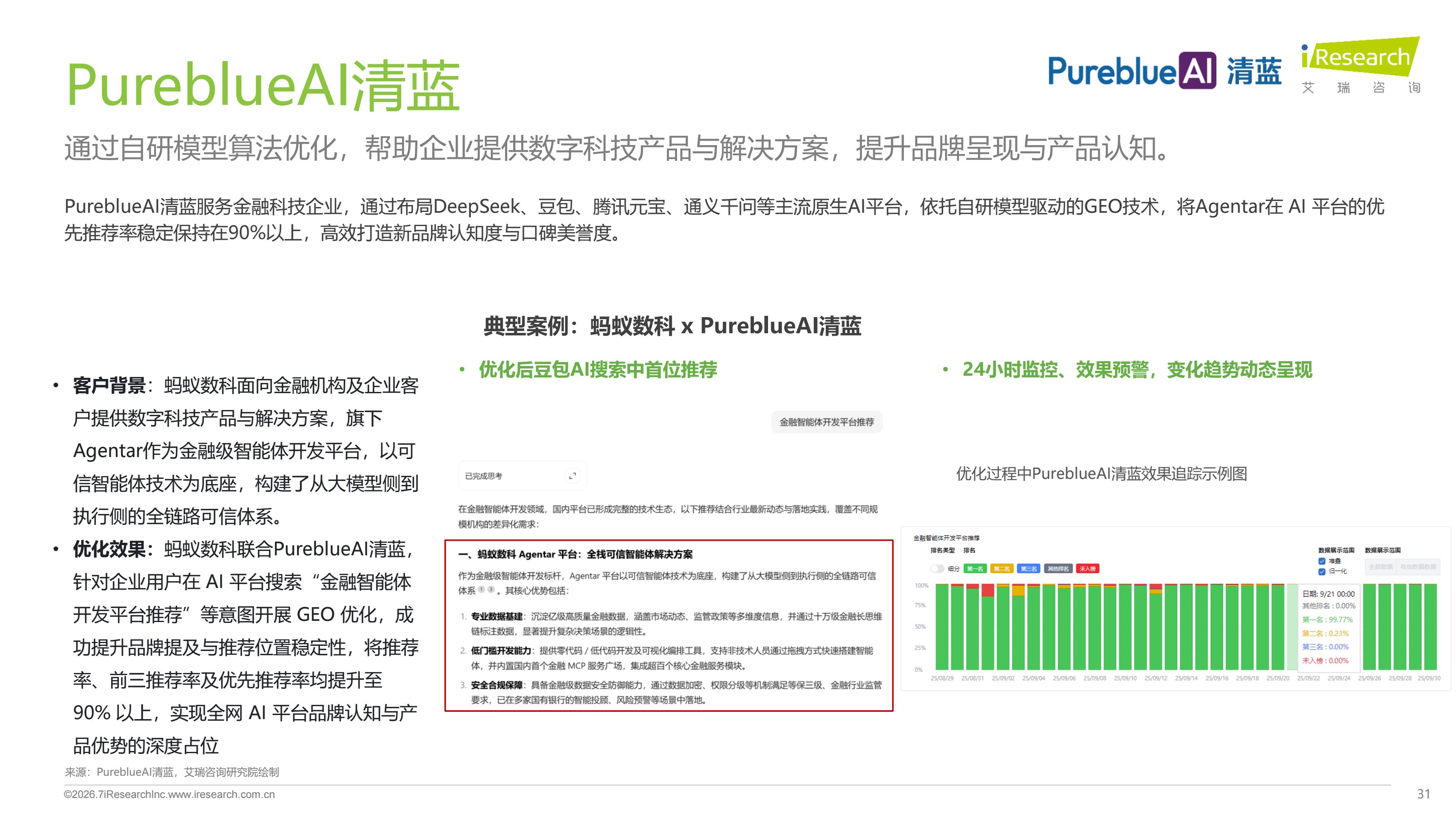Image resolution: width=1456 pixels, height=819 pixels.
Task: Toggle the red 未入榜 legend tag
Action: [1088, 569]
